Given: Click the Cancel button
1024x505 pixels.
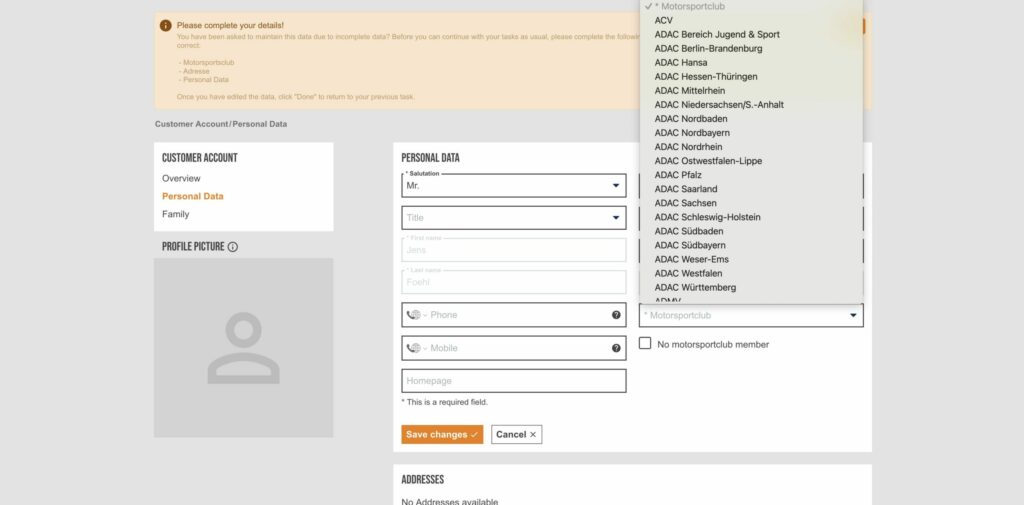Looking at the screenshot, I should (x=516, y=435).
